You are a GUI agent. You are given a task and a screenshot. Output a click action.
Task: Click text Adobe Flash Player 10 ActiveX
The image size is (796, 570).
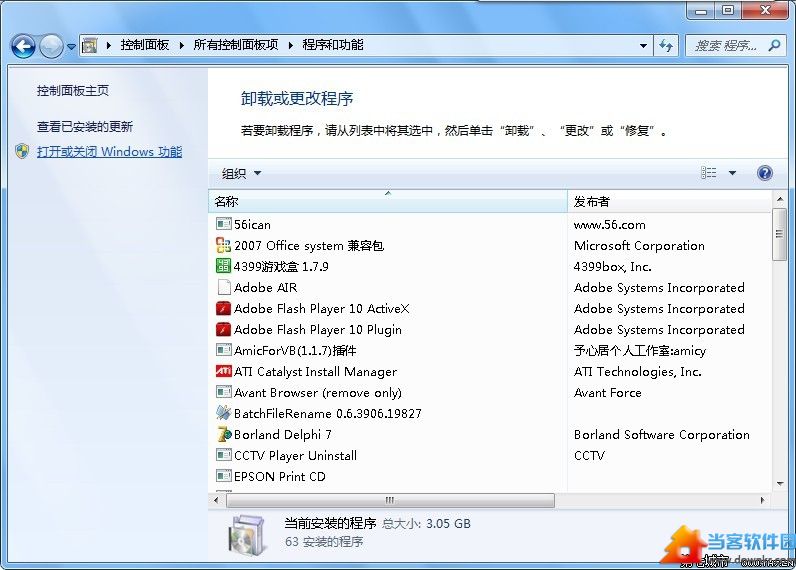[x=321, y=309]
